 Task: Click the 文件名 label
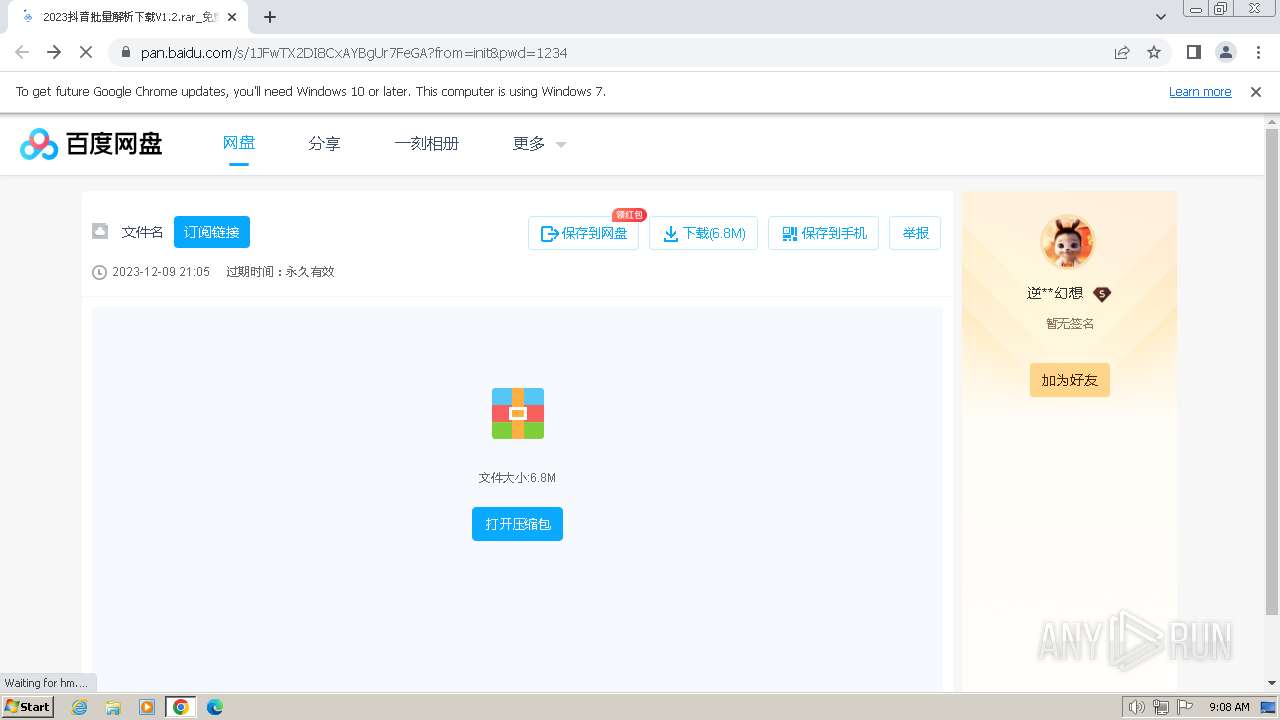click(x=142, y=232)
